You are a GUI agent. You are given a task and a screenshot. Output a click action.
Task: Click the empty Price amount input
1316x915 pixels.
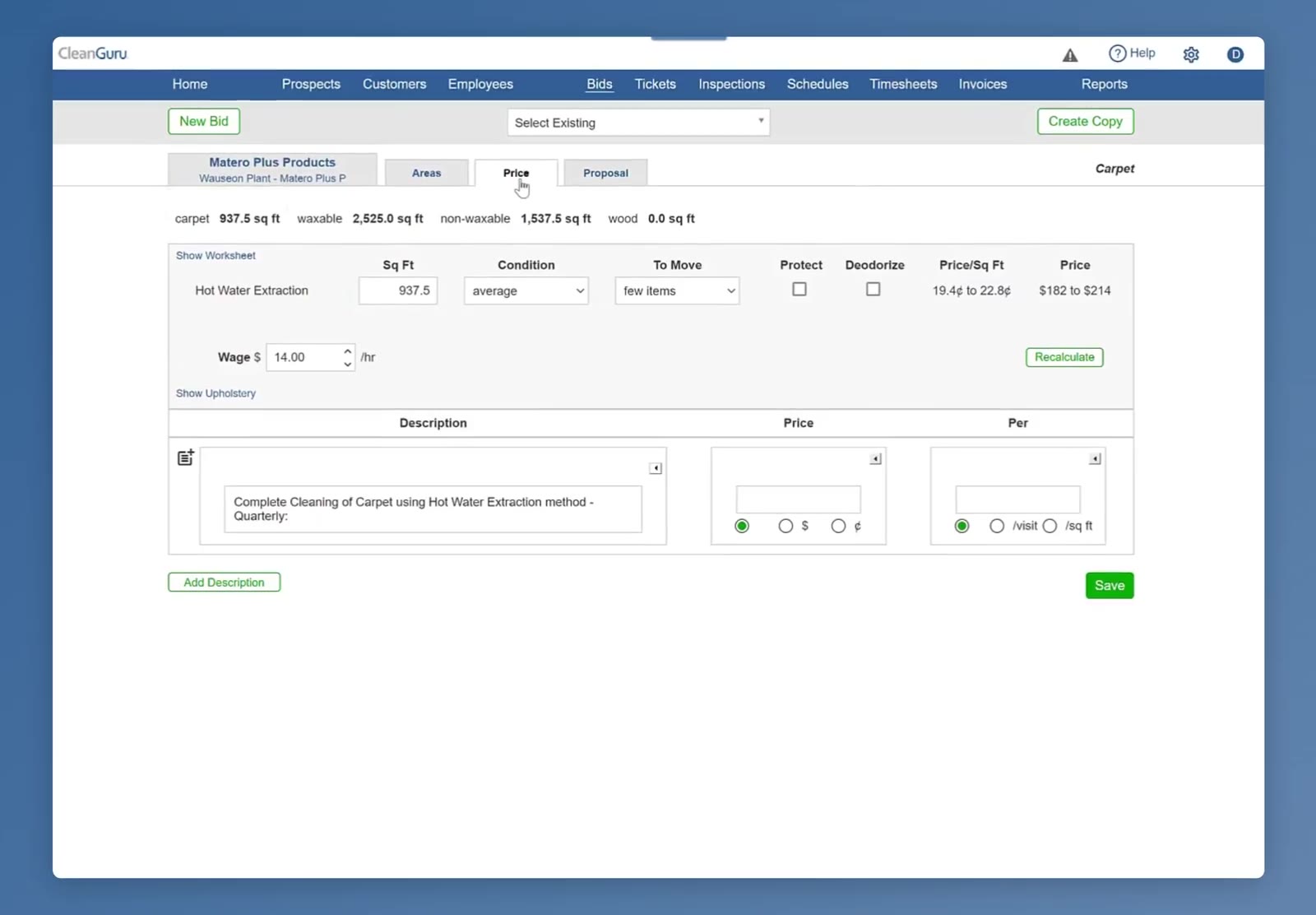[799, 499]
